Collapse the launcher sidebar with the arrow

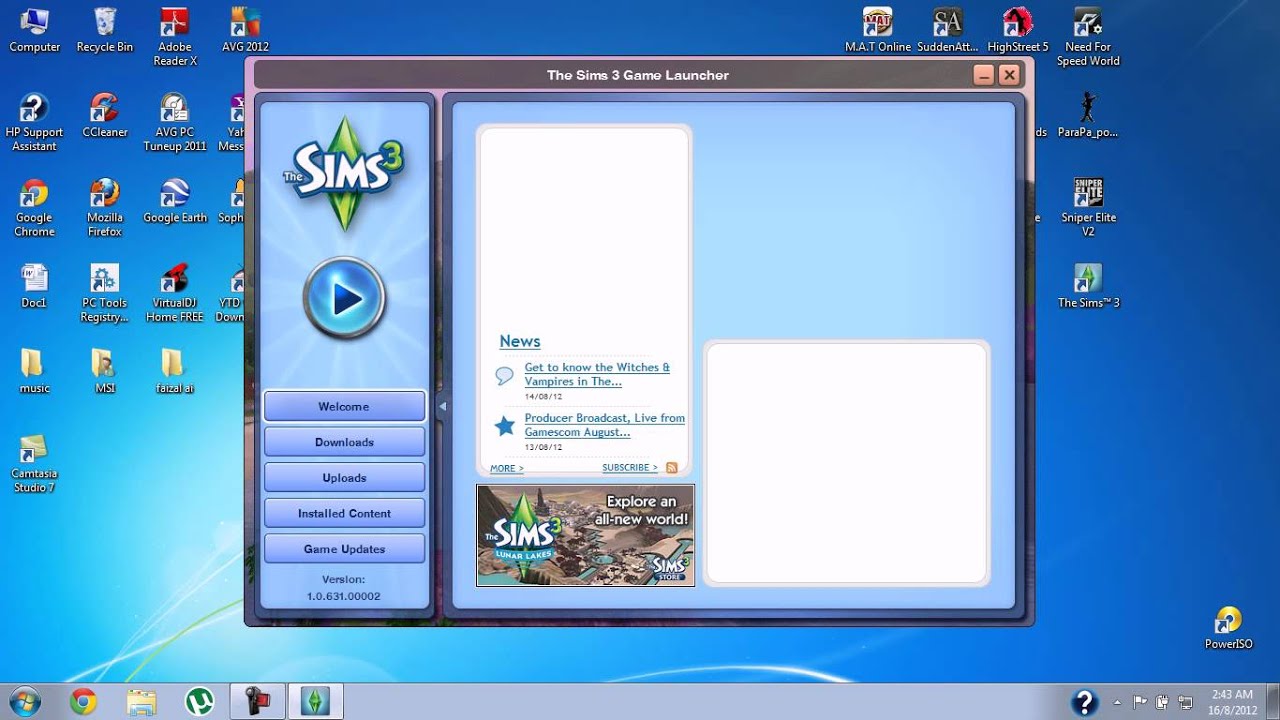click(x=442, y=406)
